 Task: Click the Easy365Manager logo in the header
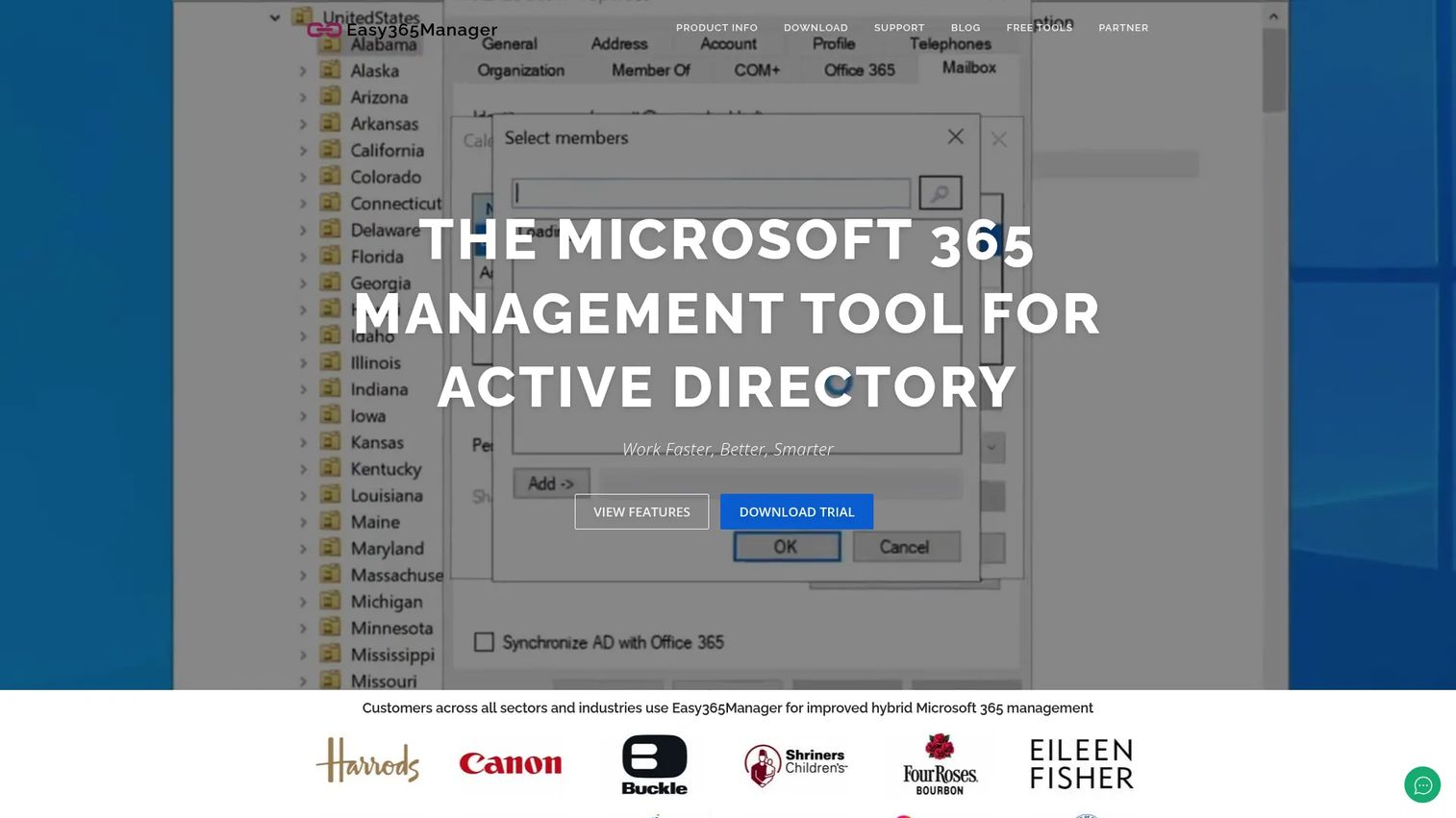click(402, 30)
